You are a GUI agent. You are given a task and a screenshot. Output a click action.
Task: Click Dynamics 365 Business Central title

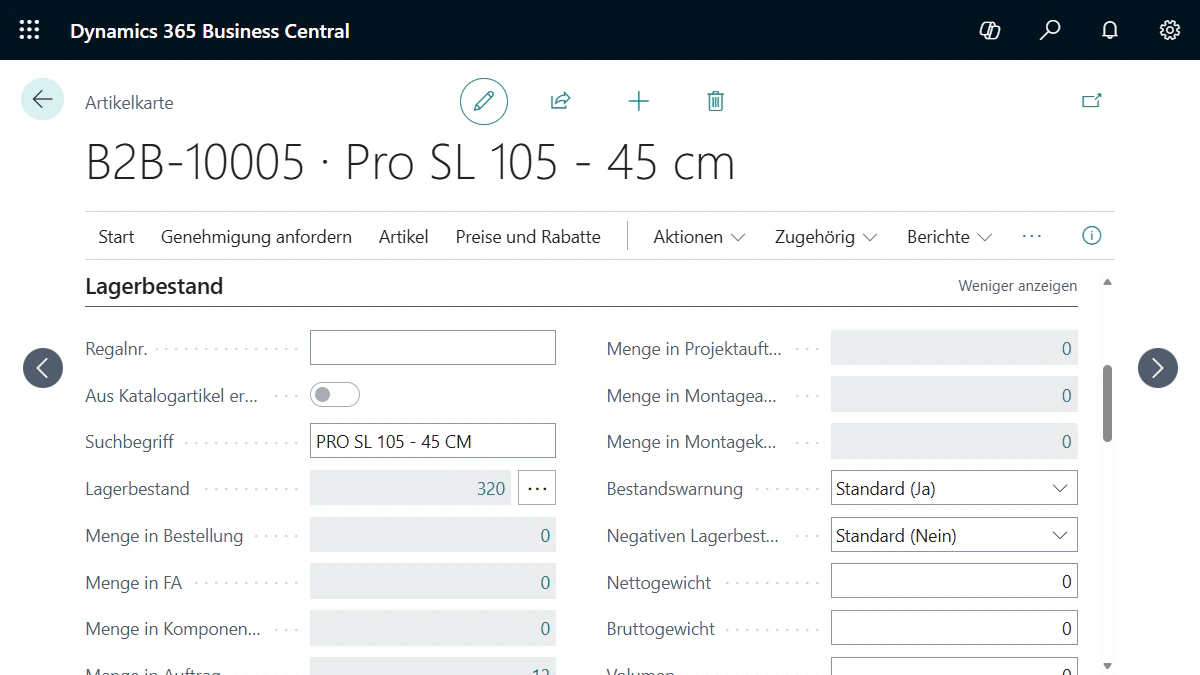(x=210, y=31)
